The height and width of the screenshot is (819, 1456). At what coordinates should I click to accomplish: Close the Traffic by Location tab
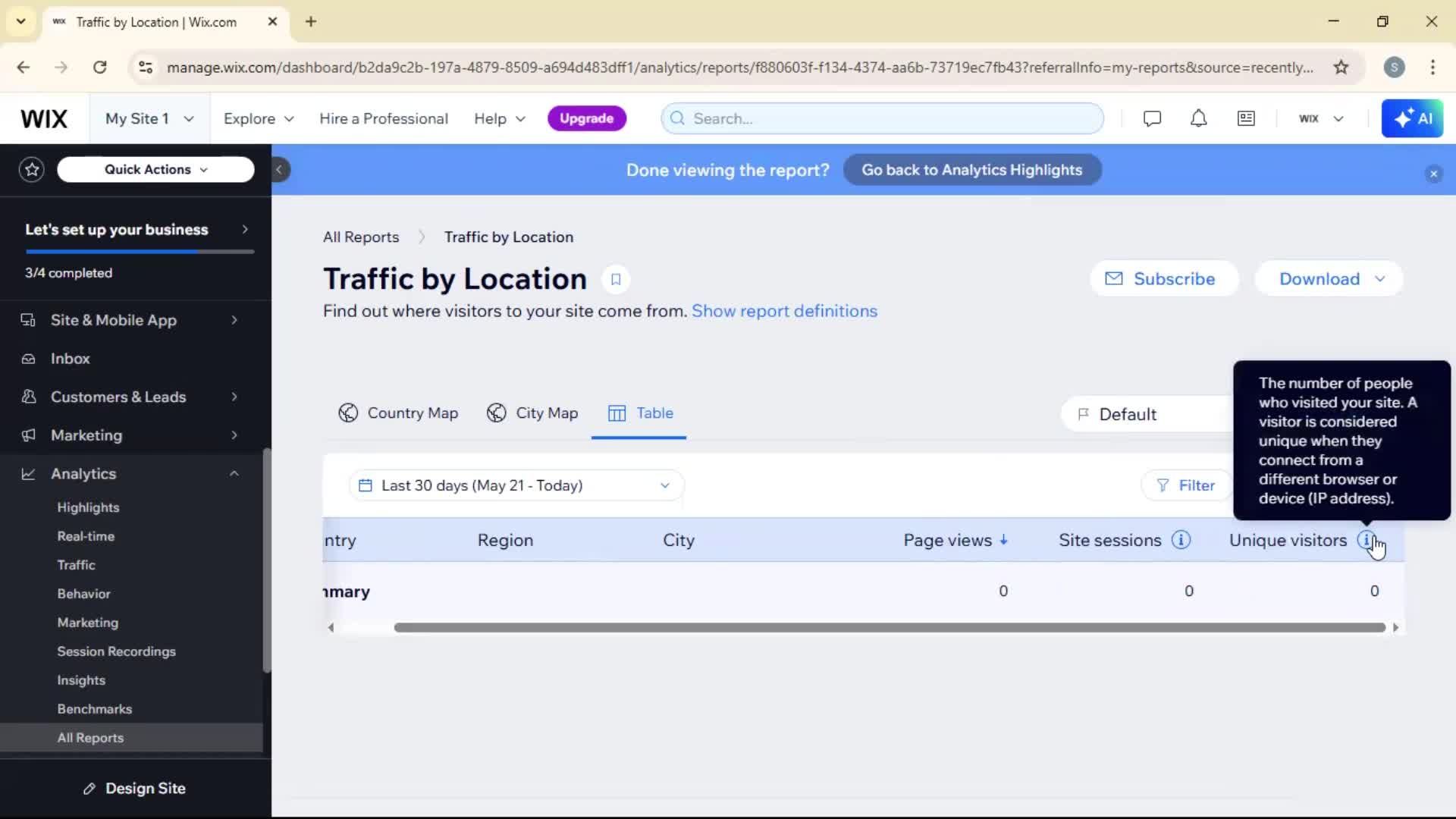tap(272, 21)
